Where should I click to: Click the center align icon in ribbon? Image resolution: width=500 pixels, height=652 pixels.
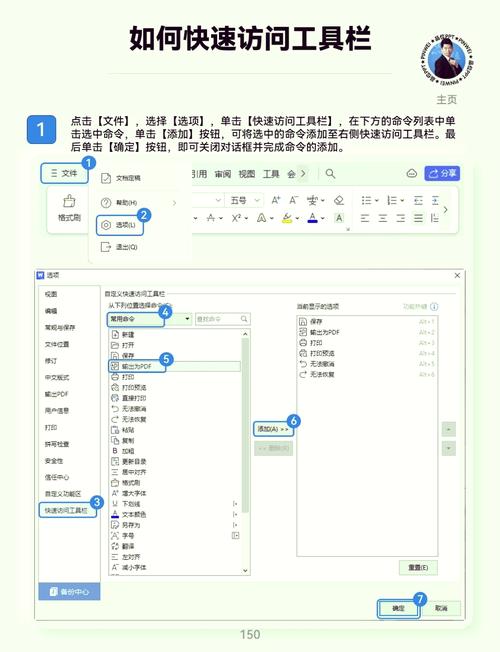point(383,218)
